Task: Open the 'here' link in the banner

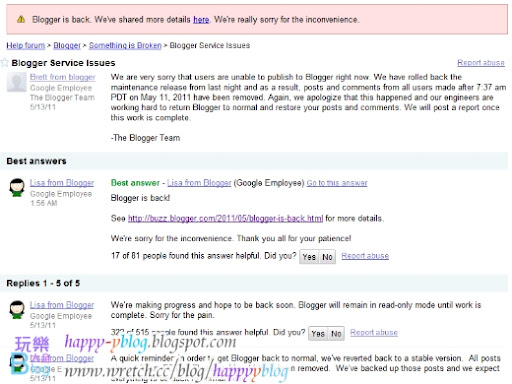Action: [201, 20]
